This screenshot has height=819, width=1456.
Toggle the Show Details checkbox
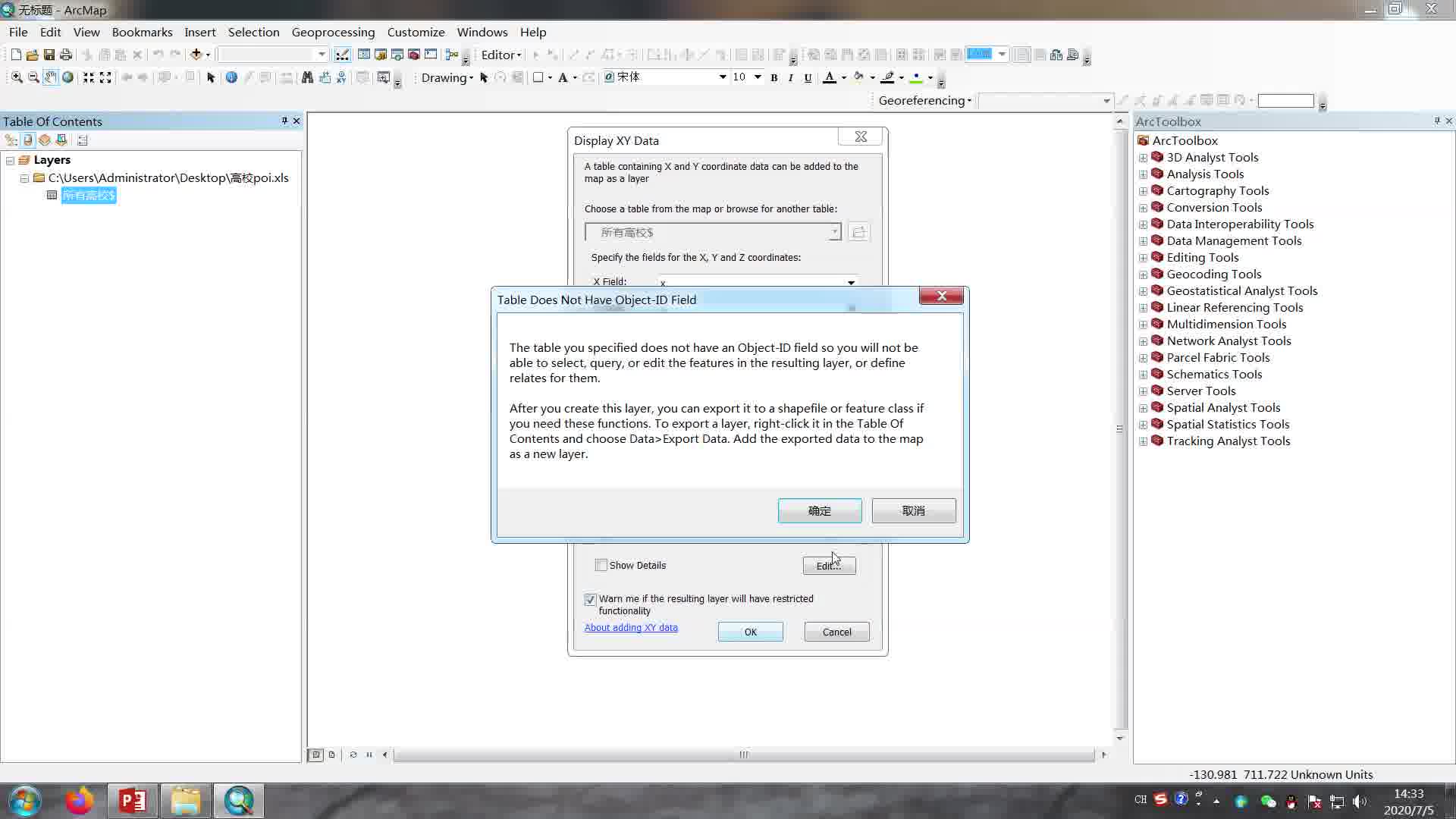(601, 565)
